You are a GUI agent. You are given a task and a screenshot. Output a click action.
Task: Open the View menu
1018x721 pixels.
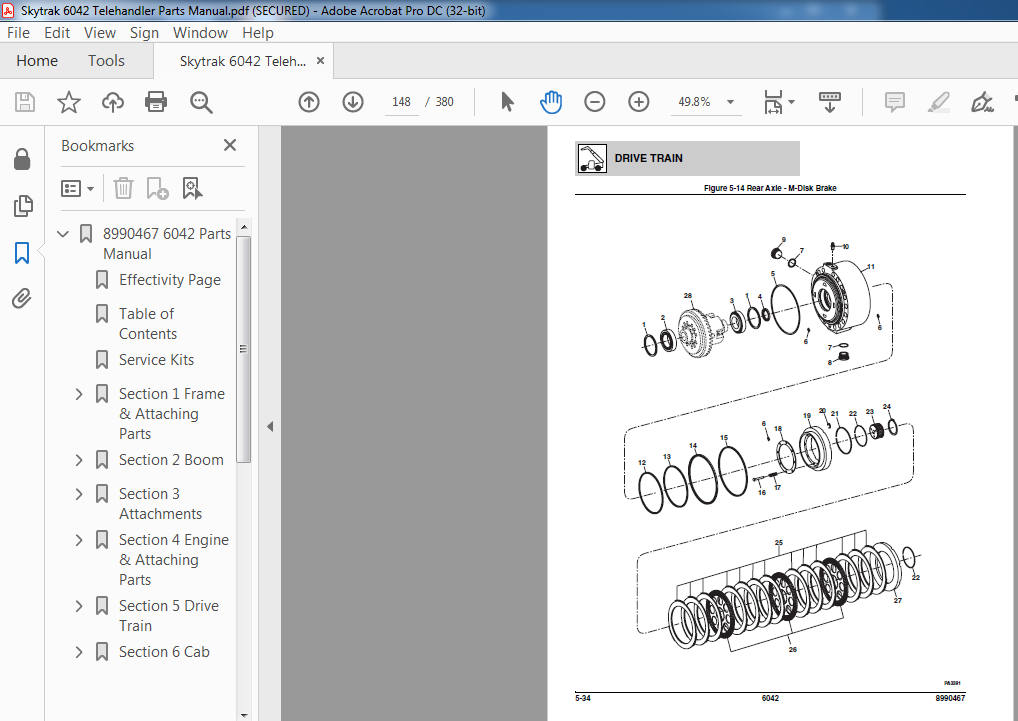click(100, 32)
